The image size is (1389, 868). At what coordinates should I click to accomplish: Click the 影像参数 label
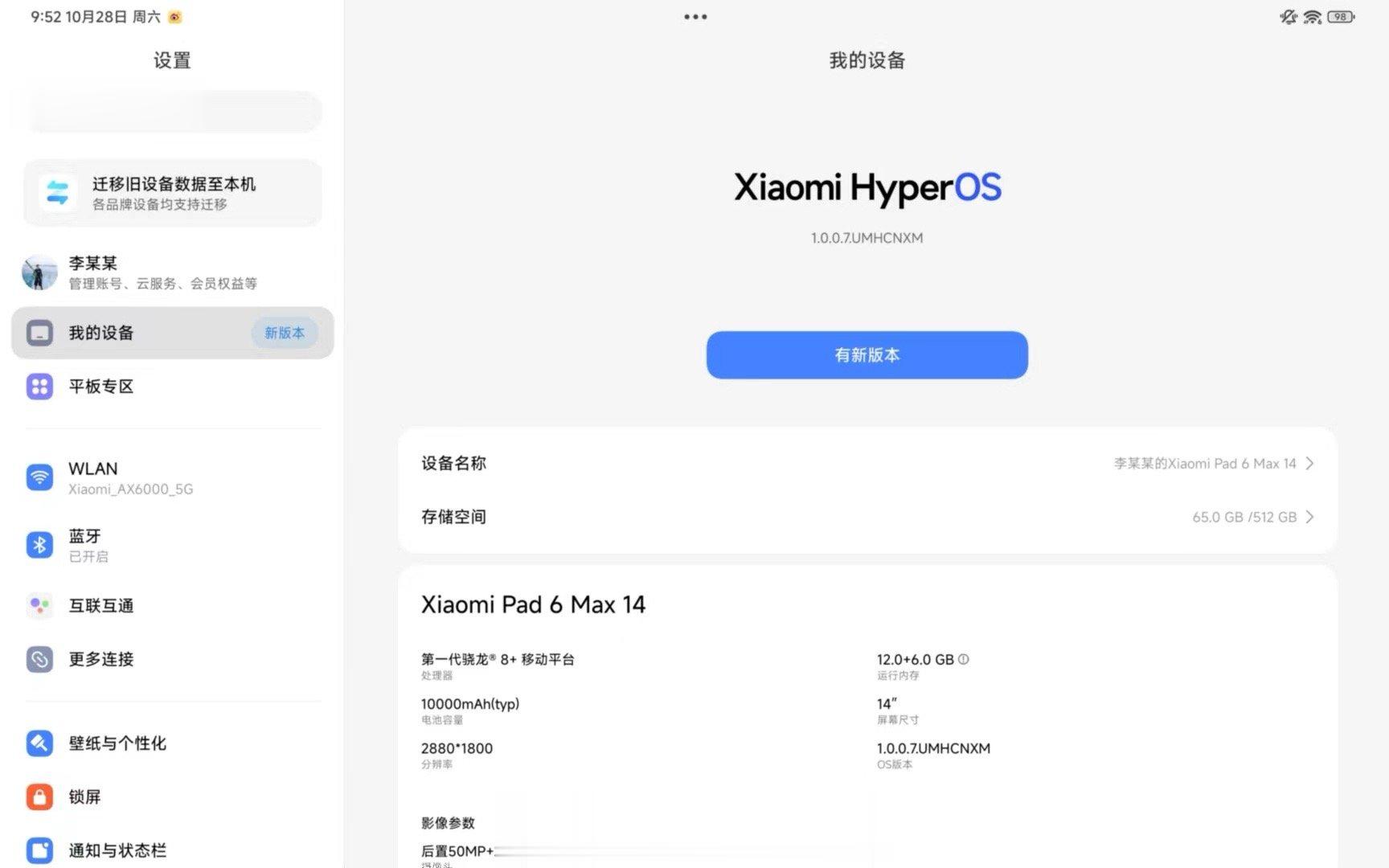tap(448, 823)
